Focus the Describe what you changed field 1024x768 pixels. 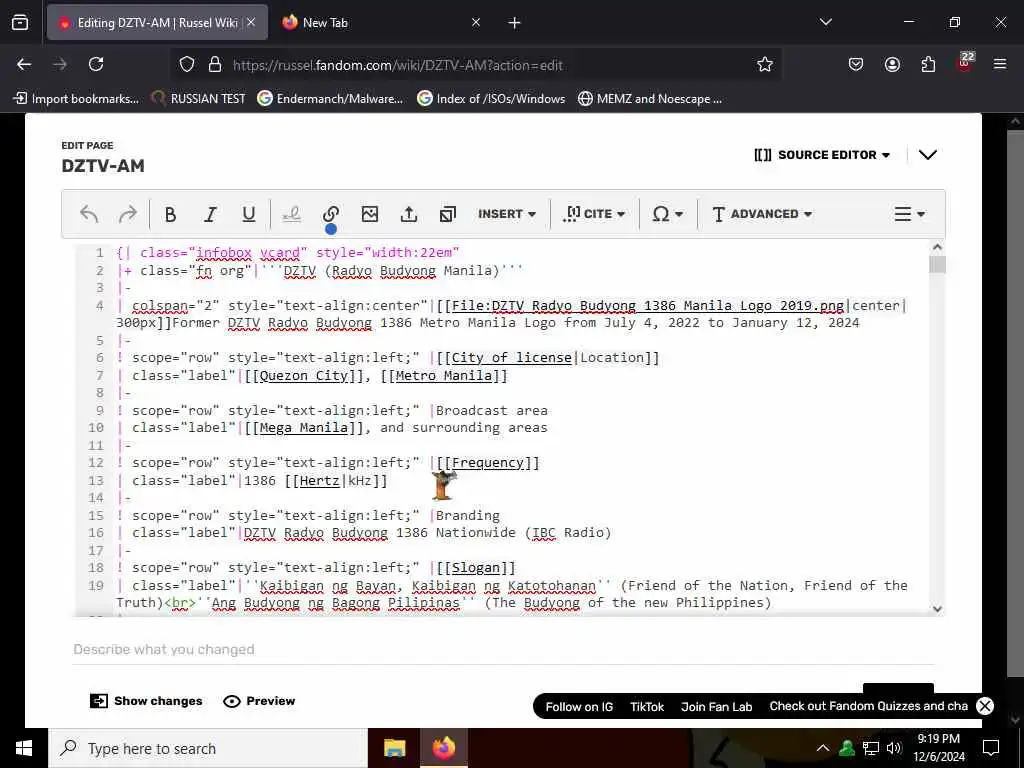pos(503,650)
